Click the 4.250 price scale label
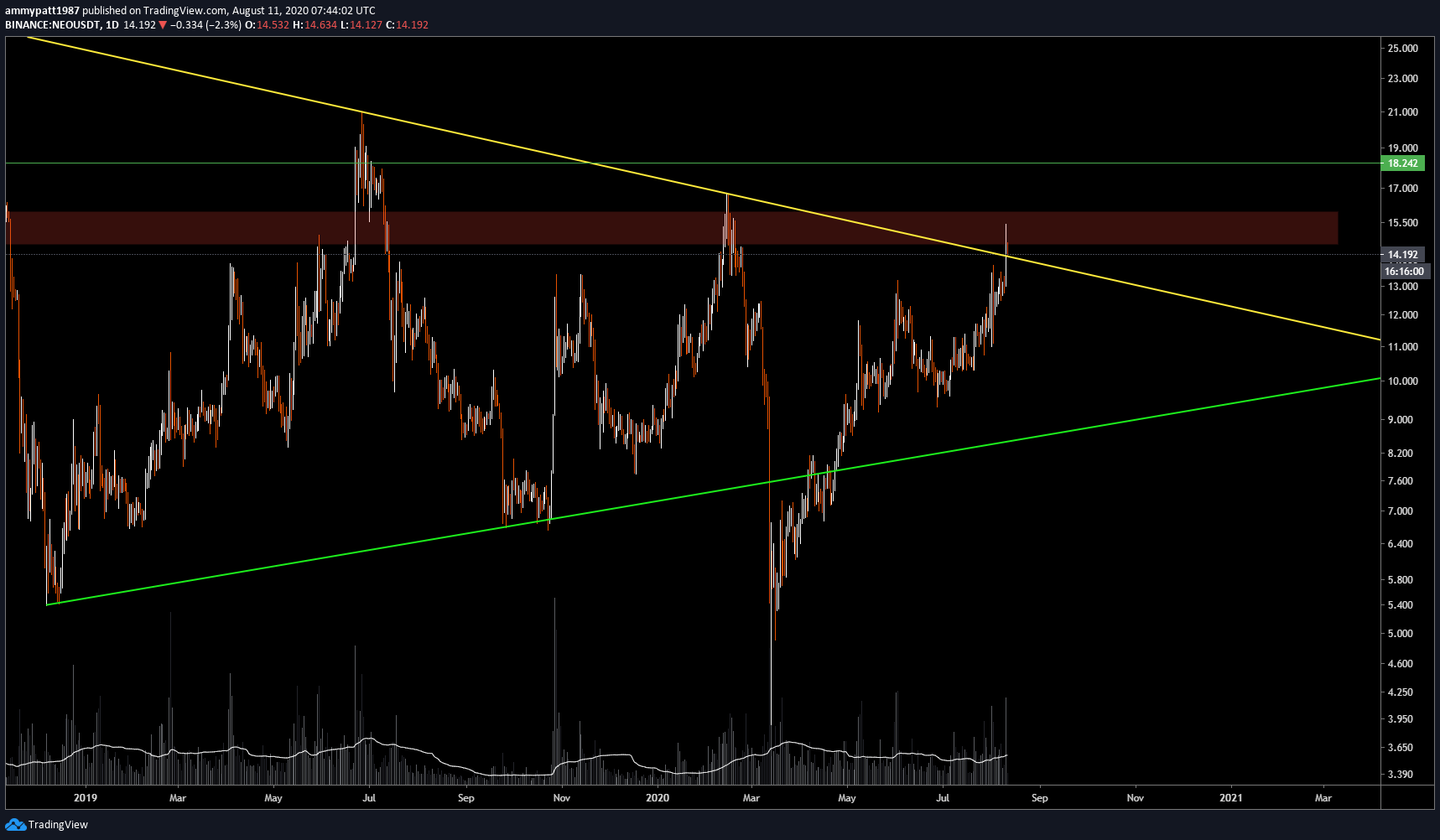 point(1400,692)
